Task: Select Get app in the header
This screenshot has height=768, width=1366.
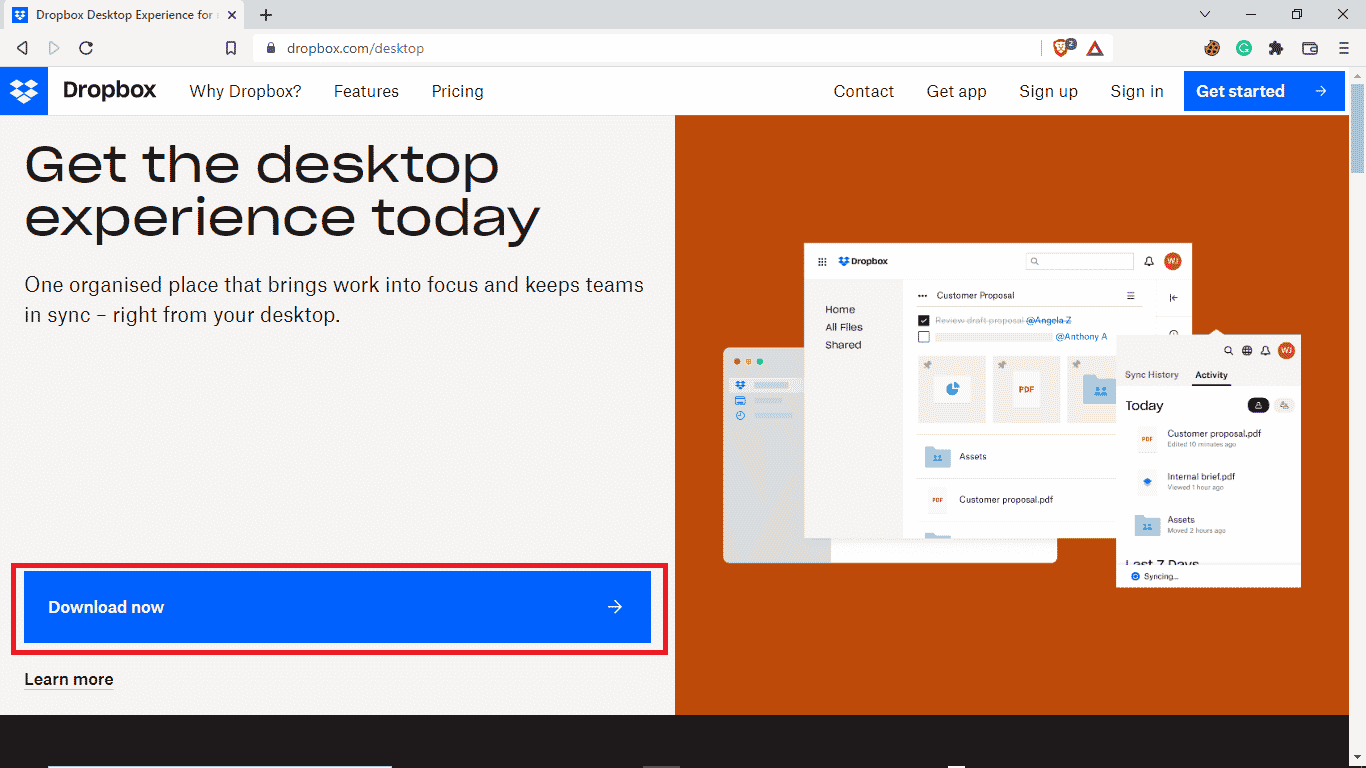Action: 957,91
